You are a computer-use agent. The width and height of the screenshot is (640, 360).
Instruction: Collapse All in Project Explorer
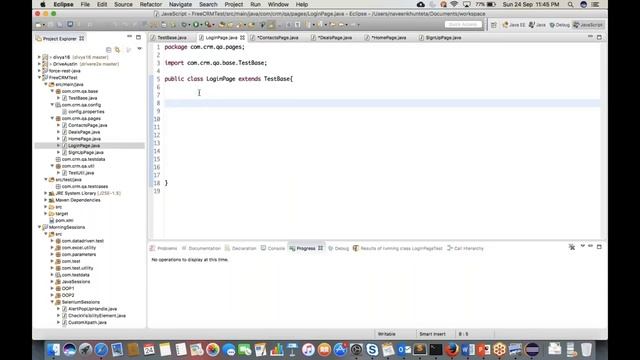point(109,49)
